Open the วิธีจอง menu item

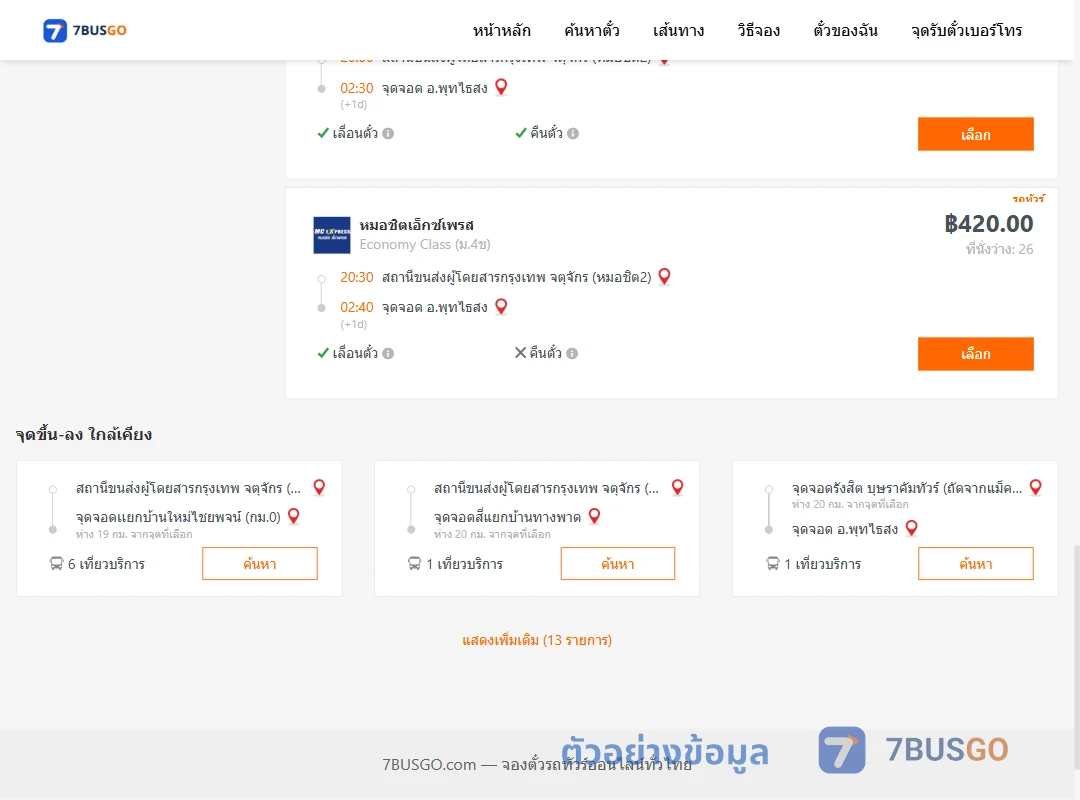758,30
